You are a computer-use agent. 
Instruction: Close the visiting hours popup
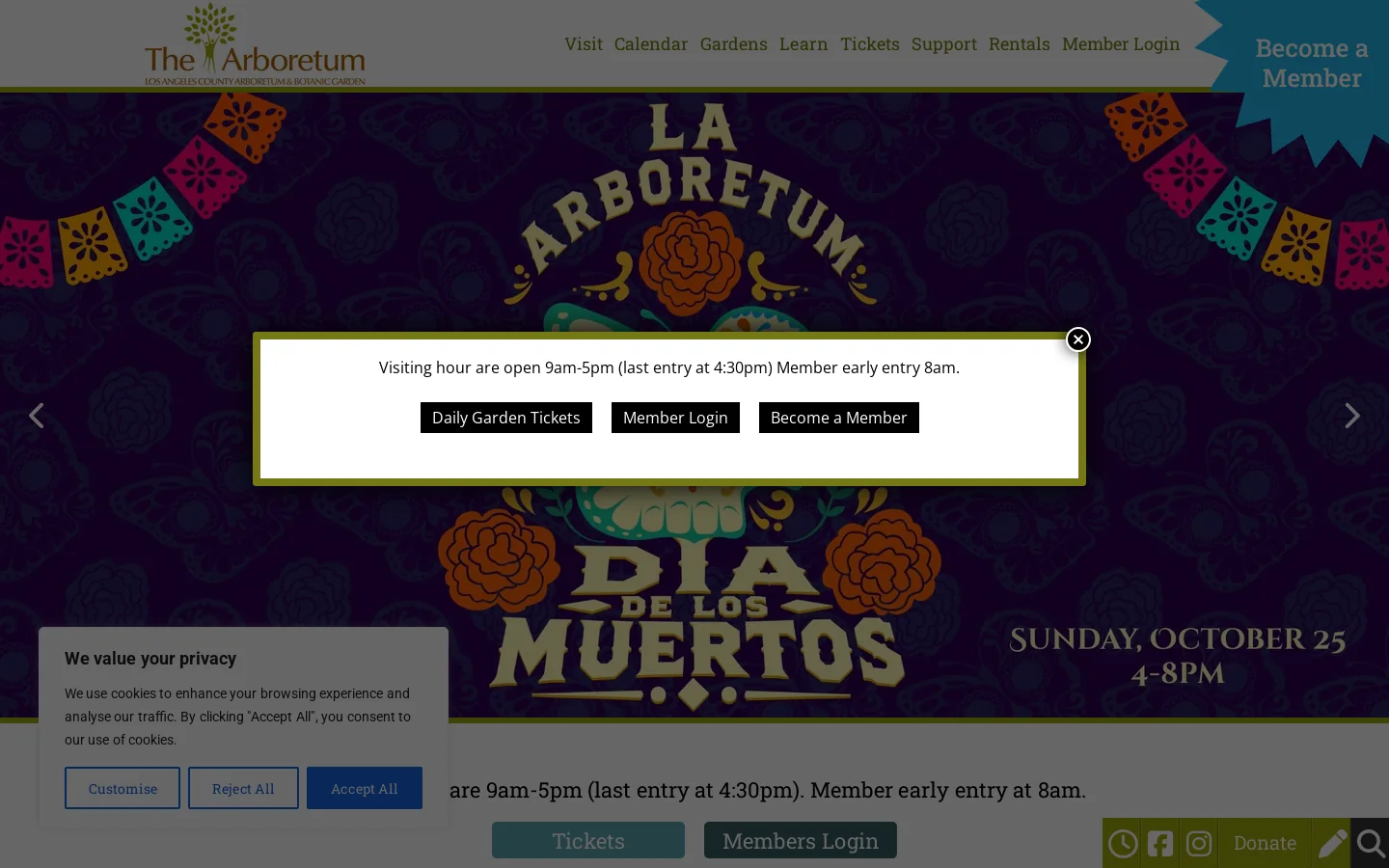click(x=1078, y=339)
